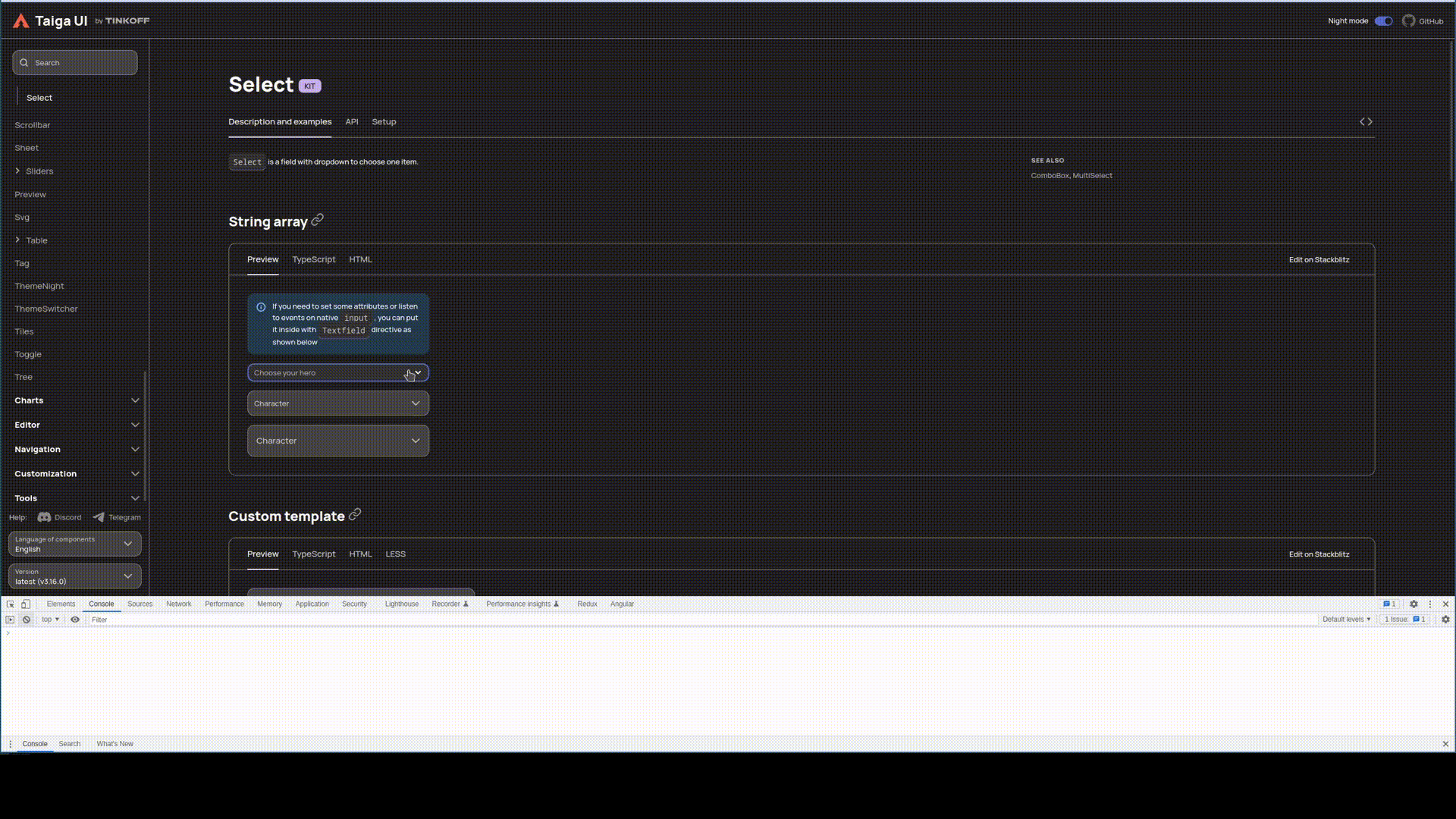
Task: Click Edit on Stackblitz for String array
Action: [1319, 260]
